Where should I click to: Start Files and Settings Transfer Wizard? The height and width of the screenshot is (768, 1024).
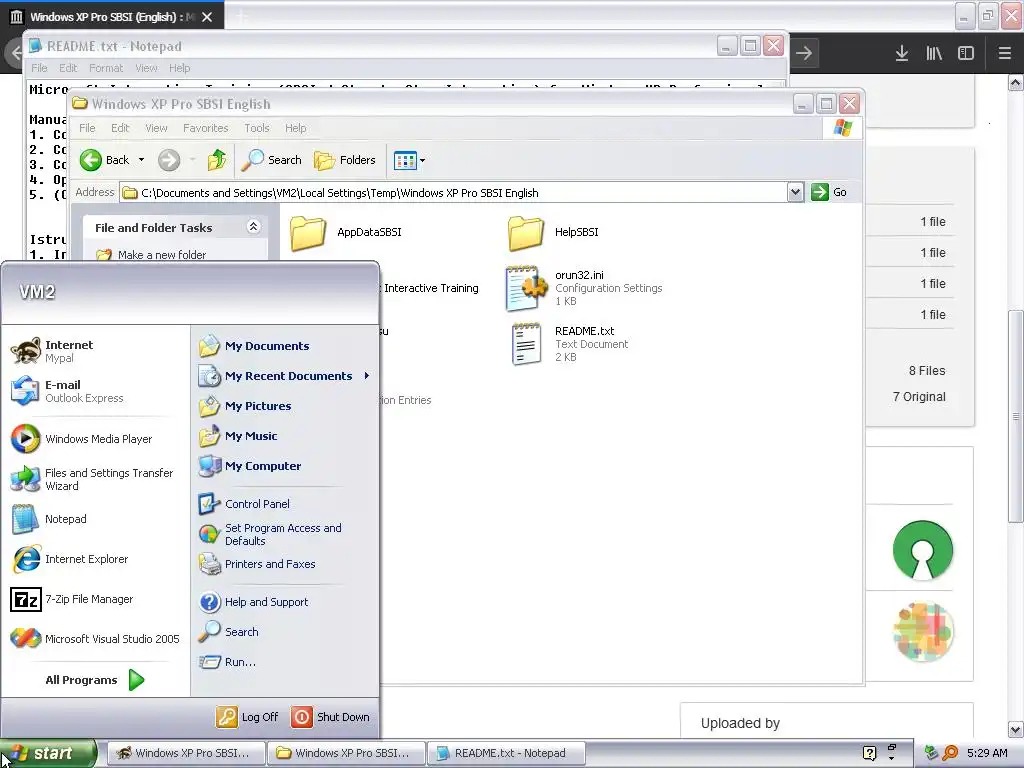[95, 479]
